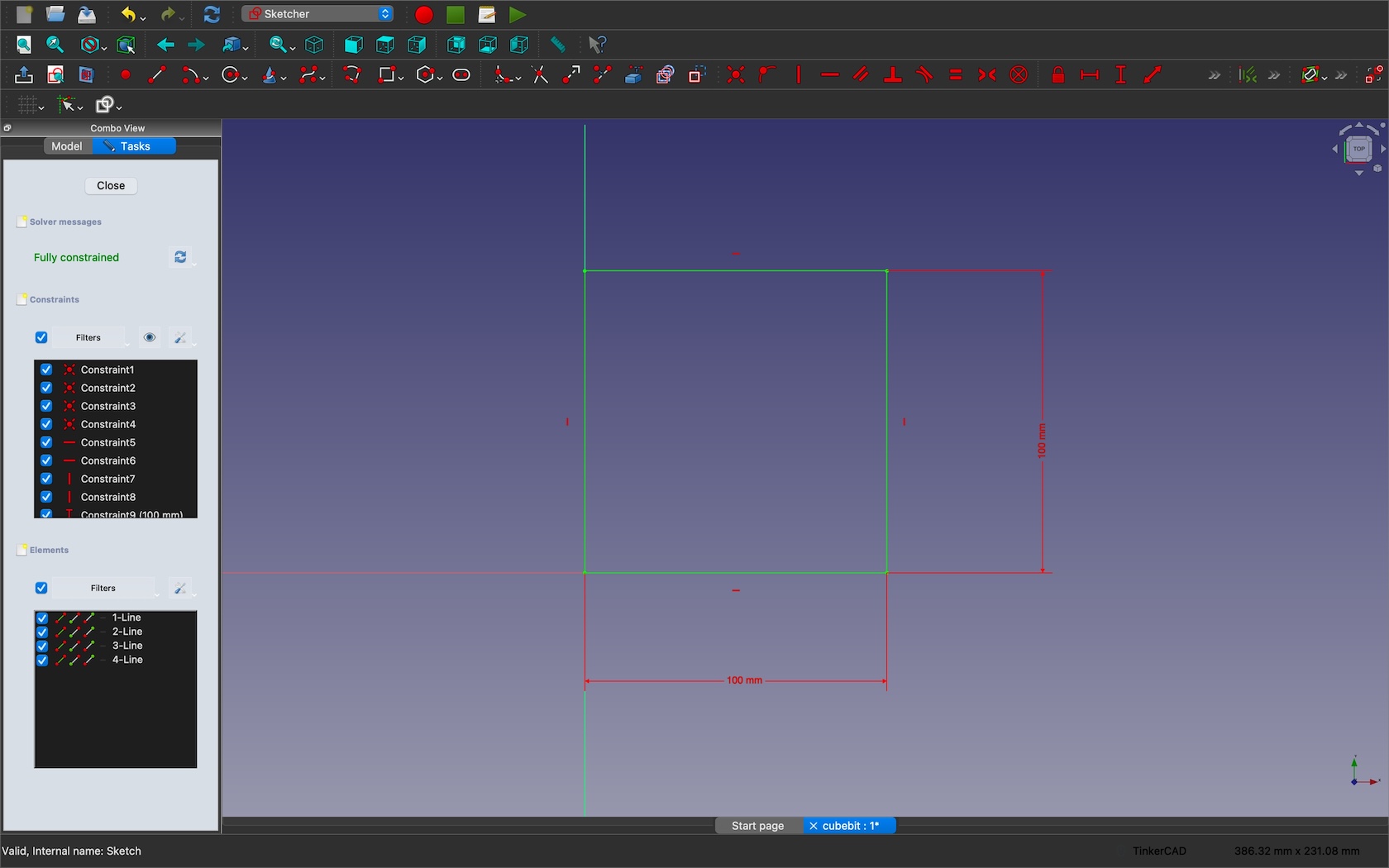Toggle the Constraint5 checkbox

(x=46, y=442)
